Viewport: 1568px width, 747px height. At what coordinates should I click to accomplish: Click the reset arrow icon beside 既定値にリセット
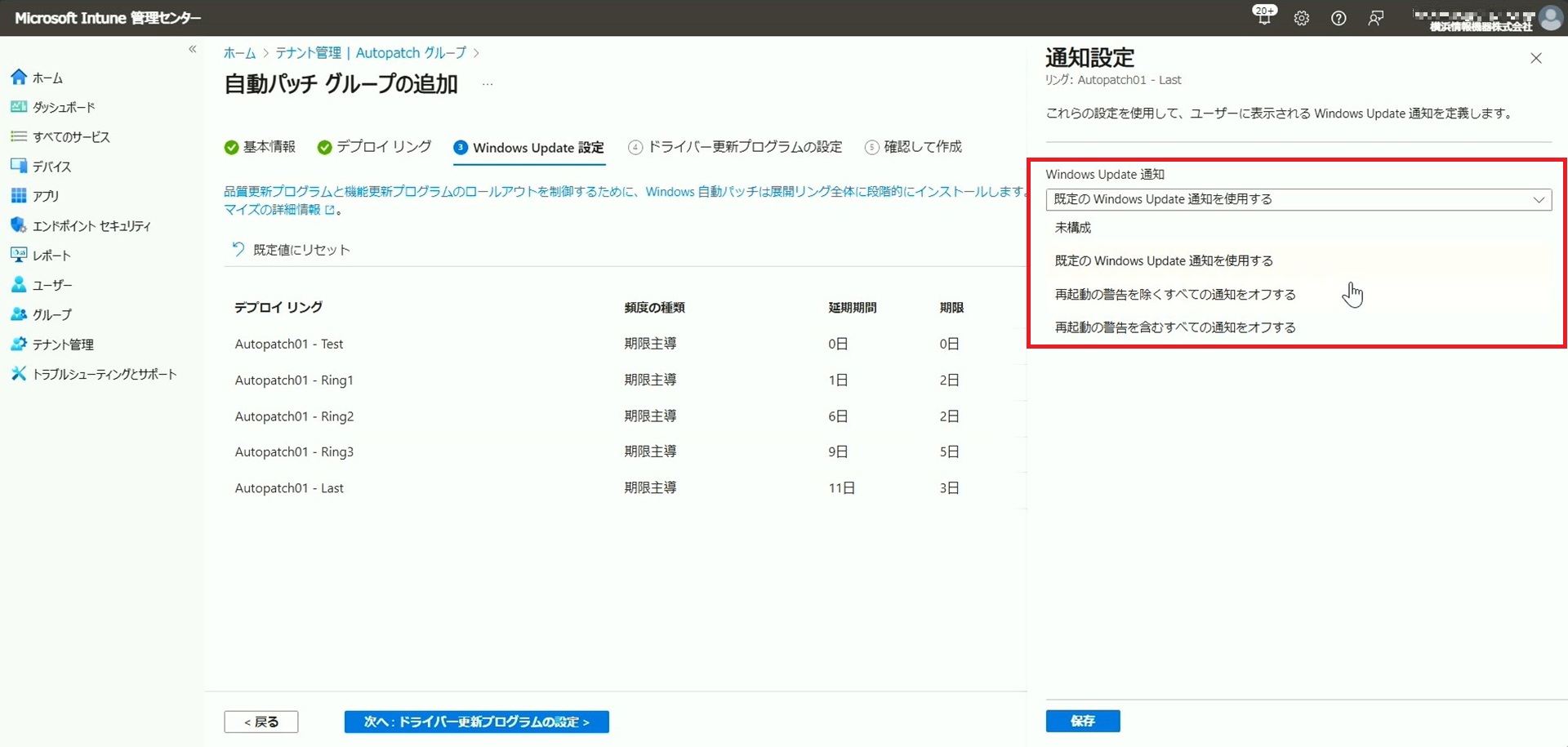[238, 249]
